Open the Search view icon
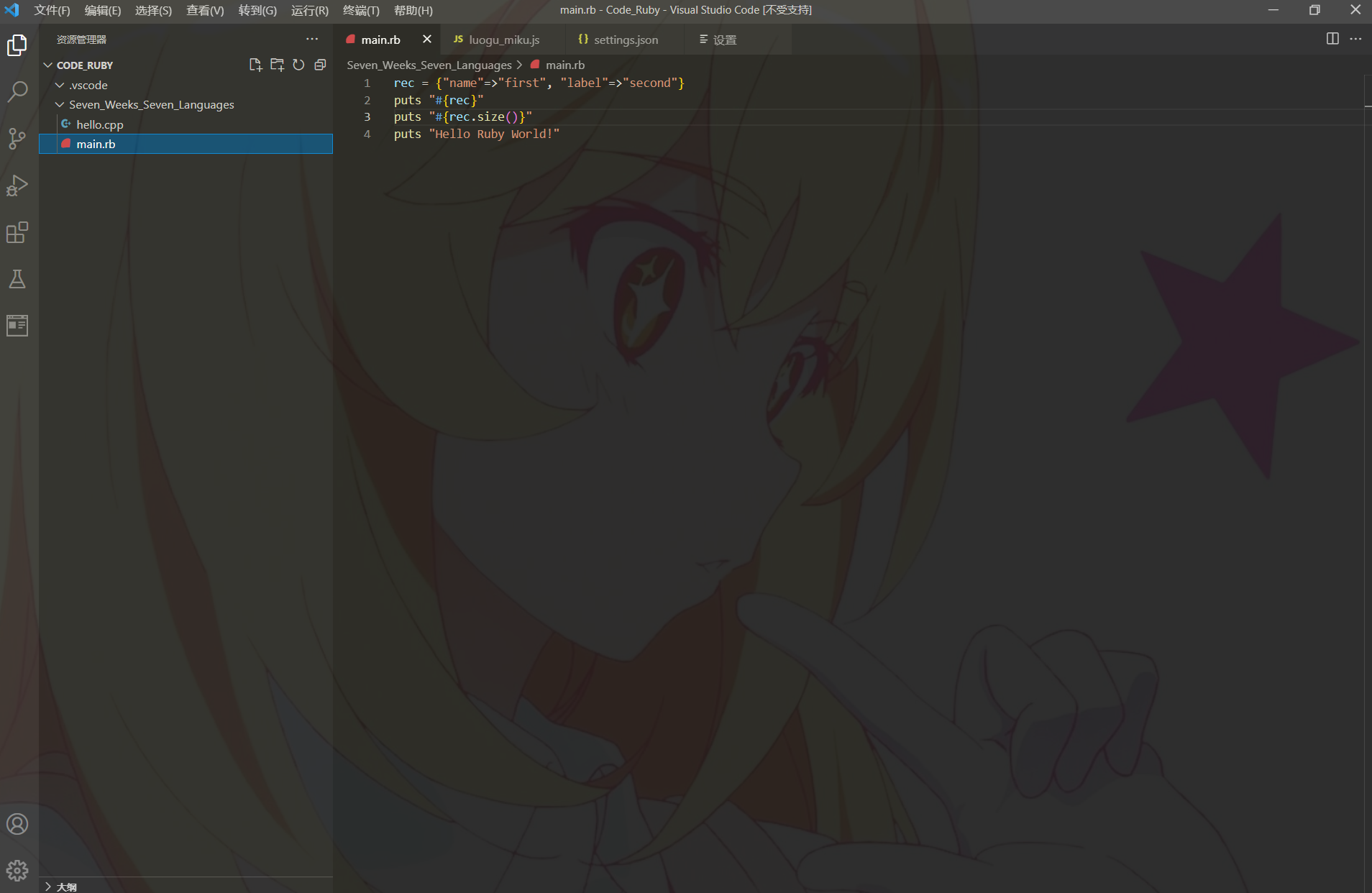 pyautogui.click(x=17, y=91)
